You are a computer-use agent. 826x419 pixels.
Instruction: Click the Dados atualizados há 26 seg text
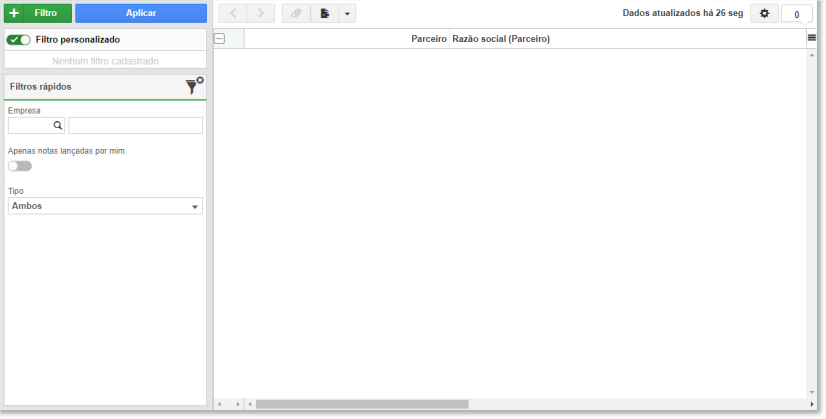[683, 13]
